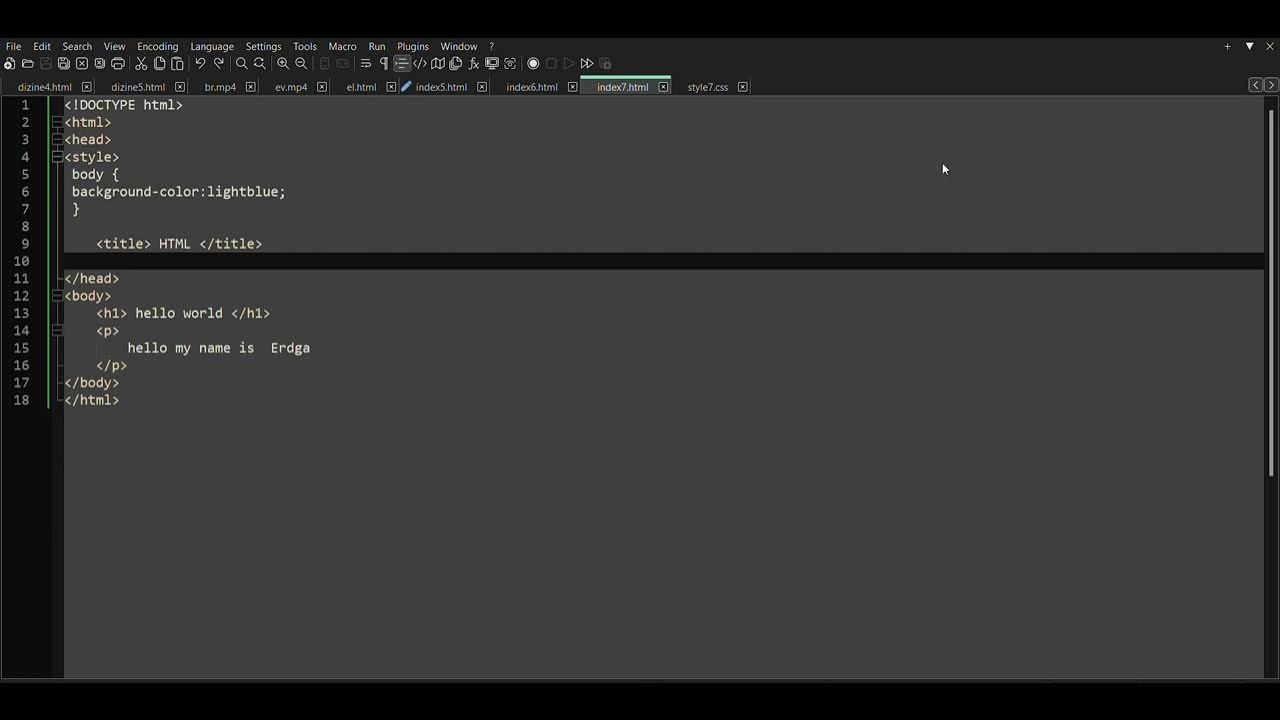The width and height of the screenshot is (1280, 720).
Task: Close the dizine5.html tab
Action: (180, 87)
